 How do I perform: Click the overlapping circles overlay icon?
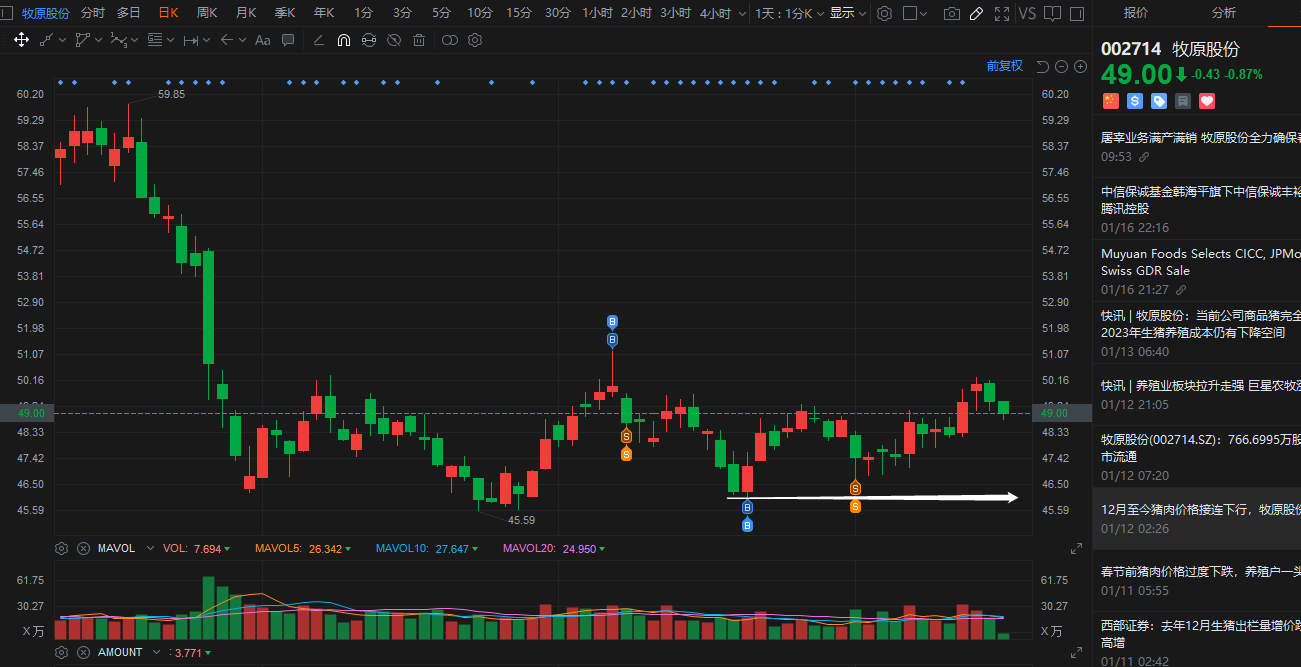click(450, 40)
